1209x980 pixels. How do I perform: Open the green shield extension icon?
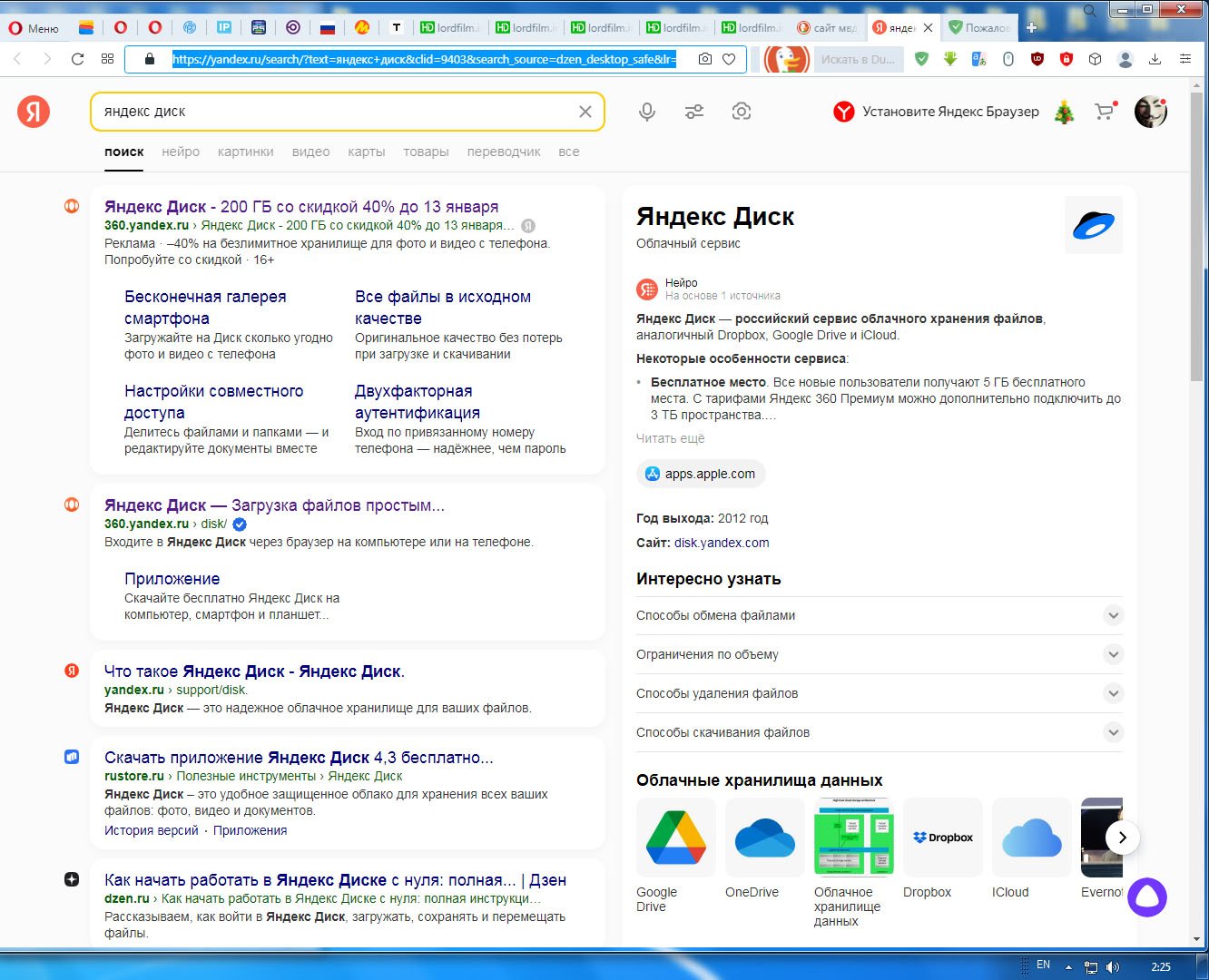(x=921, y=59)
